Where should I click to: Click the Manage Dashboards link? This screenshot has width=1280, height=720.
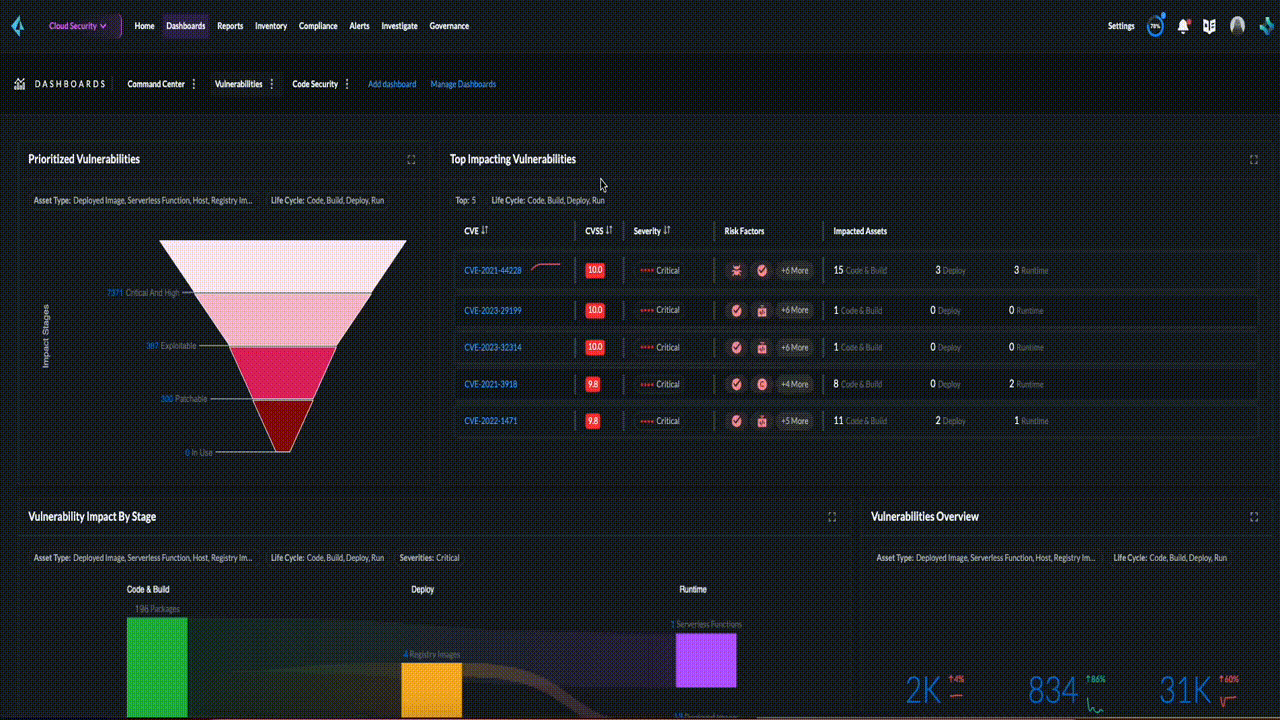pos(463,84)
